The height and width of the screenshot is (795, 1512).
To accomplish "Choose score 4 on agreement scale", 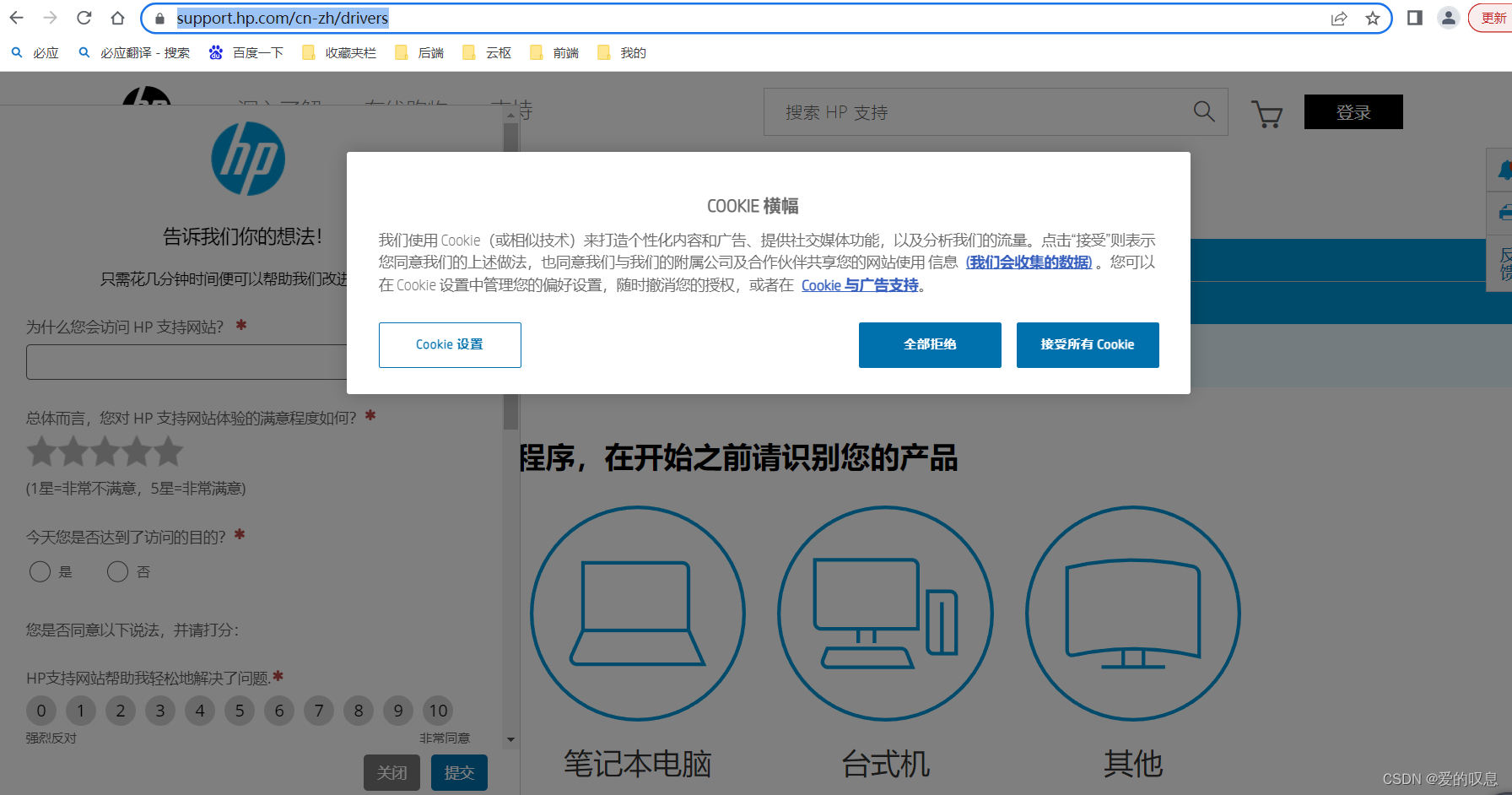I will coord(200,711).
